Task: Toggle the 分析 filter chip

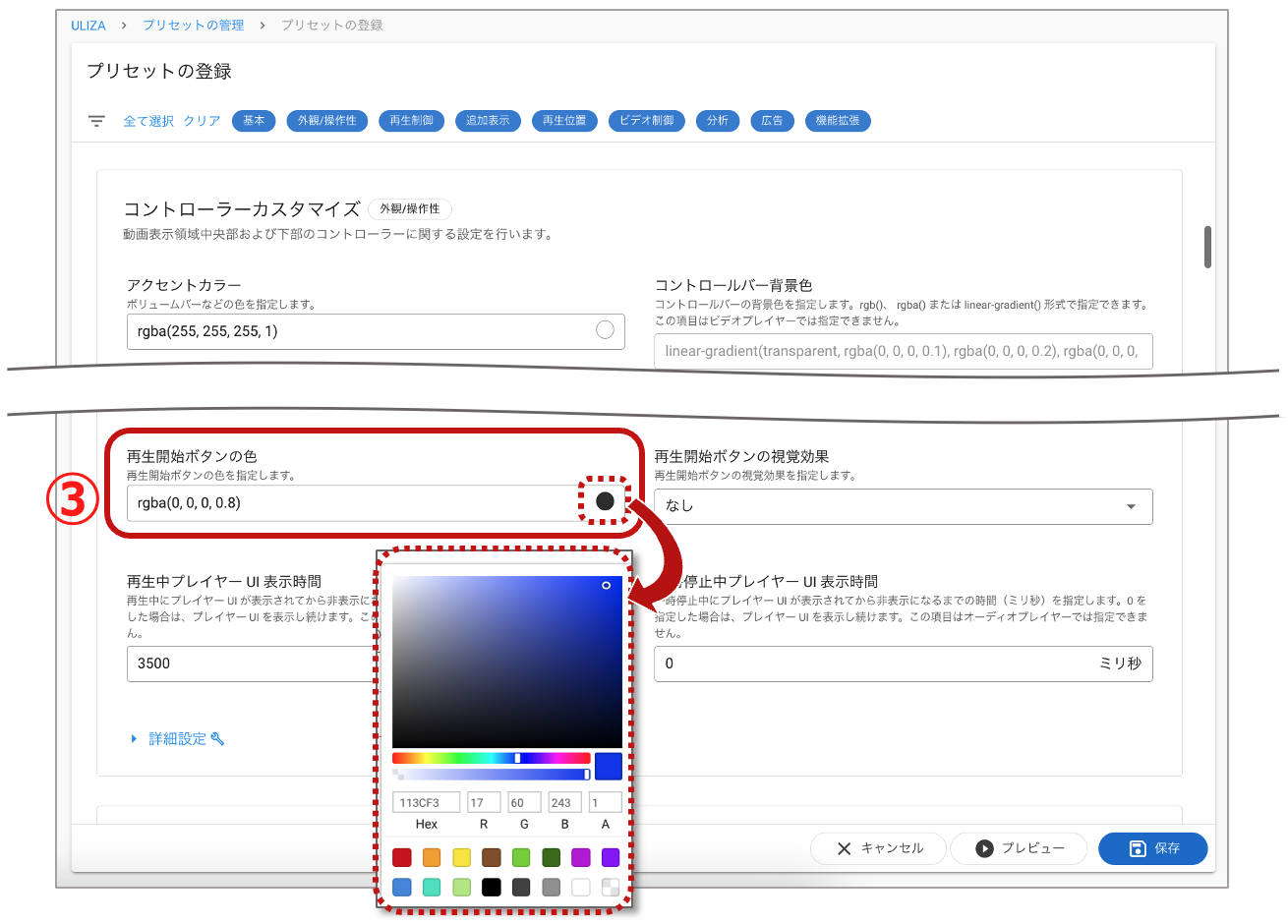Action: [717, 120]
